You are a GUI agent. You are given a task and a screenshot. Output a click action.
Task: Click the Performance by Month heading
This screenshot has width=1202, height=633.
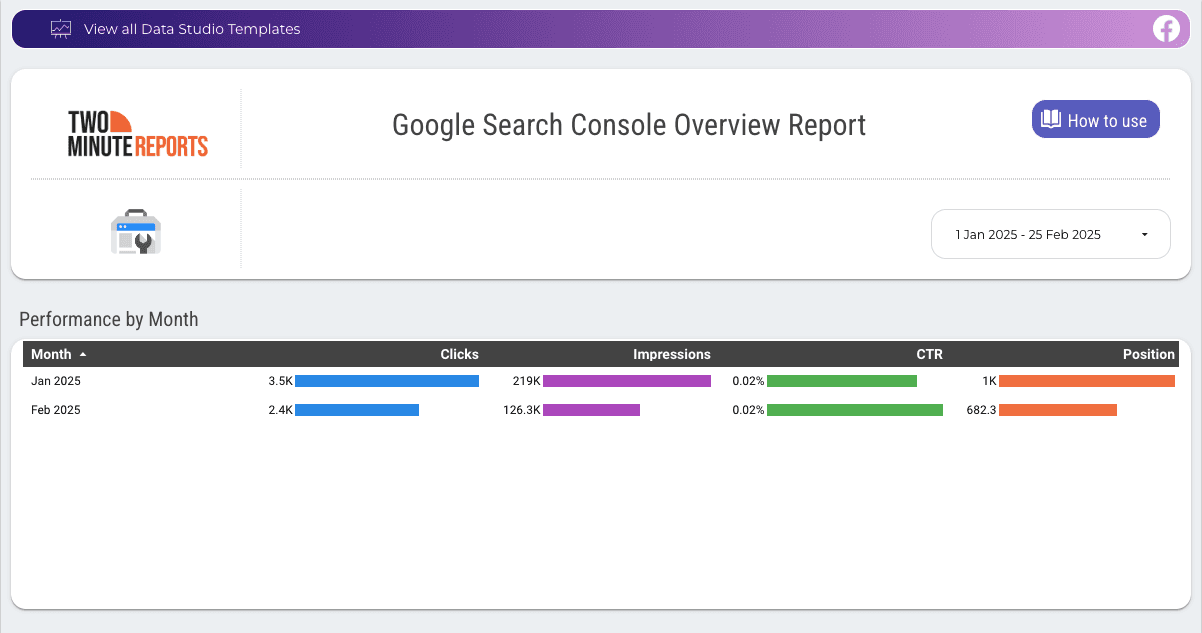tap(109, 320)
